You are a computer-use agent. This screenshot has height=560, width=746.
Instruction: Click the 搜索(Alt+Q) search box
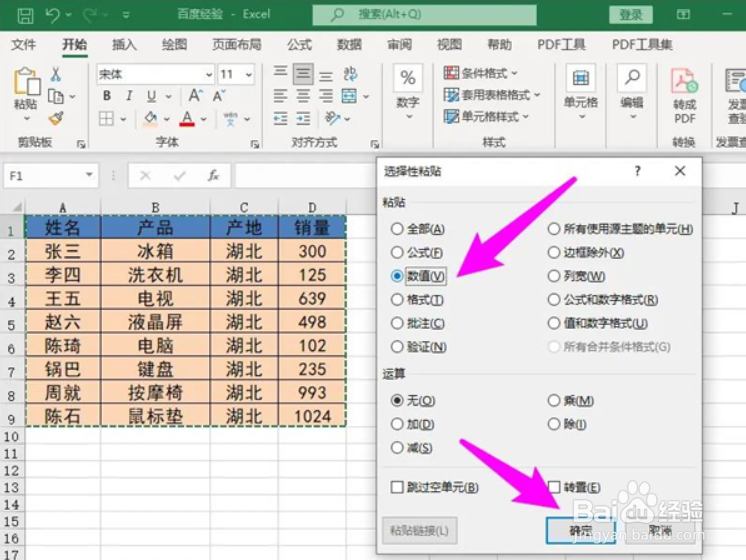pyautogui.click(x=424, y=15)
